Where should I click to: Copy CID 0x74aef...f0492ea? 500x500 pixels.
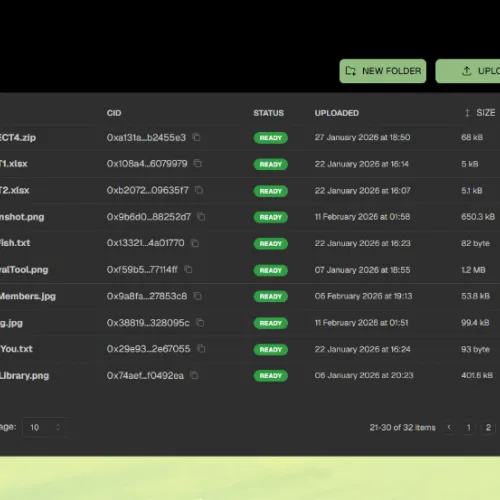(x=194, y=375)
